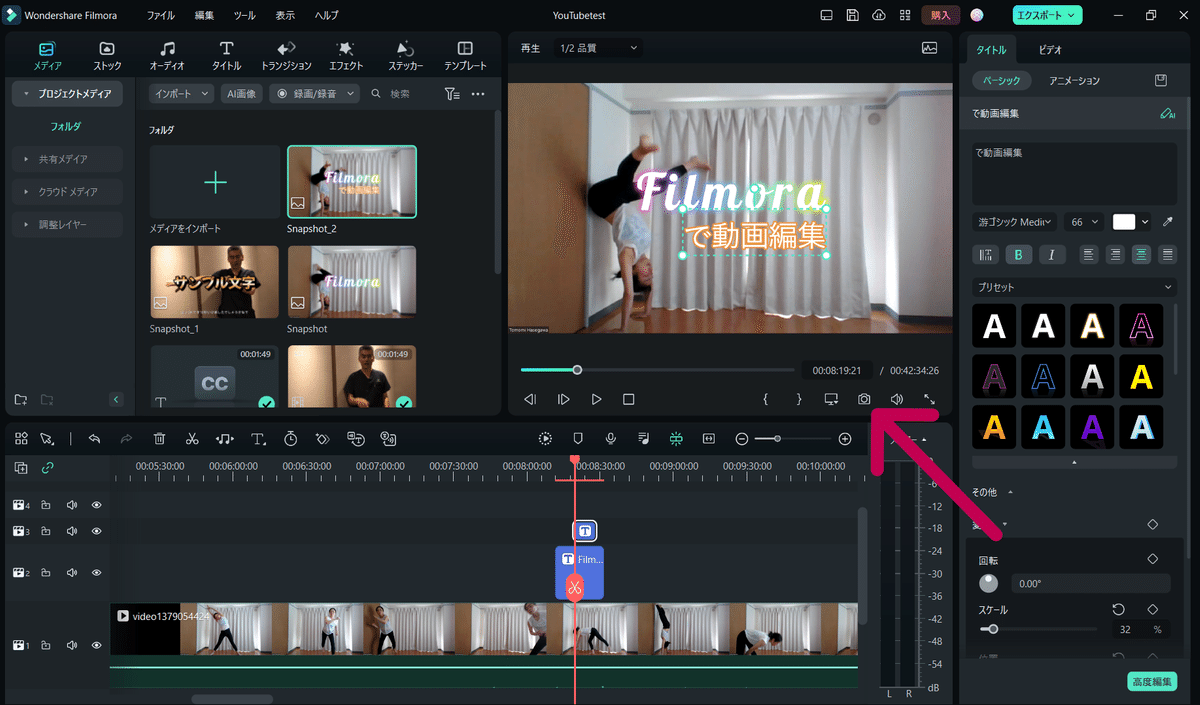Open the Stock tab

(x=107, y=56)
